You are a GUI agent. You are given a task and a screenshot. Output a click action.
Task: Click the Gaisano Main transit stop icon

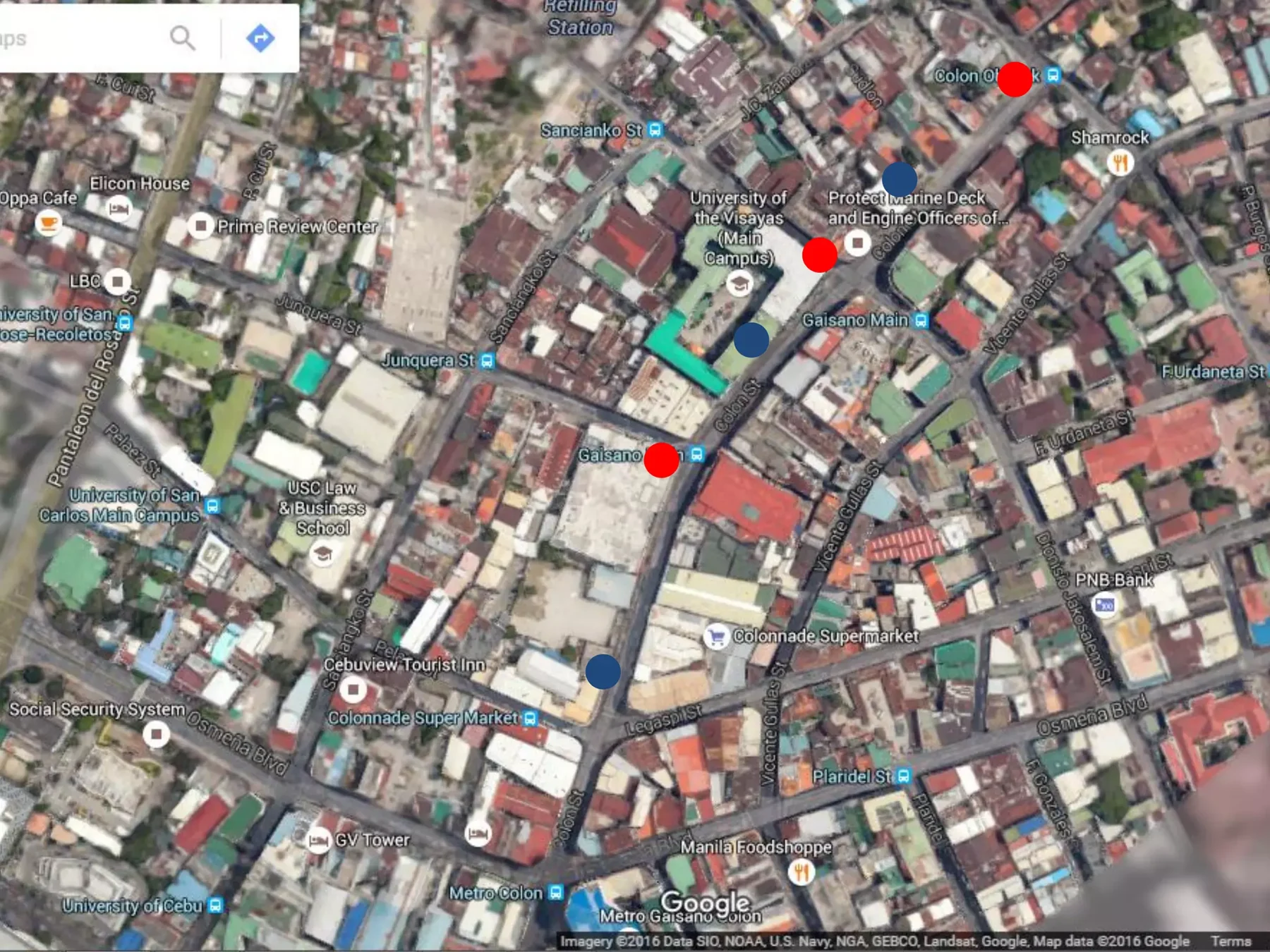[x=921, y=321]
